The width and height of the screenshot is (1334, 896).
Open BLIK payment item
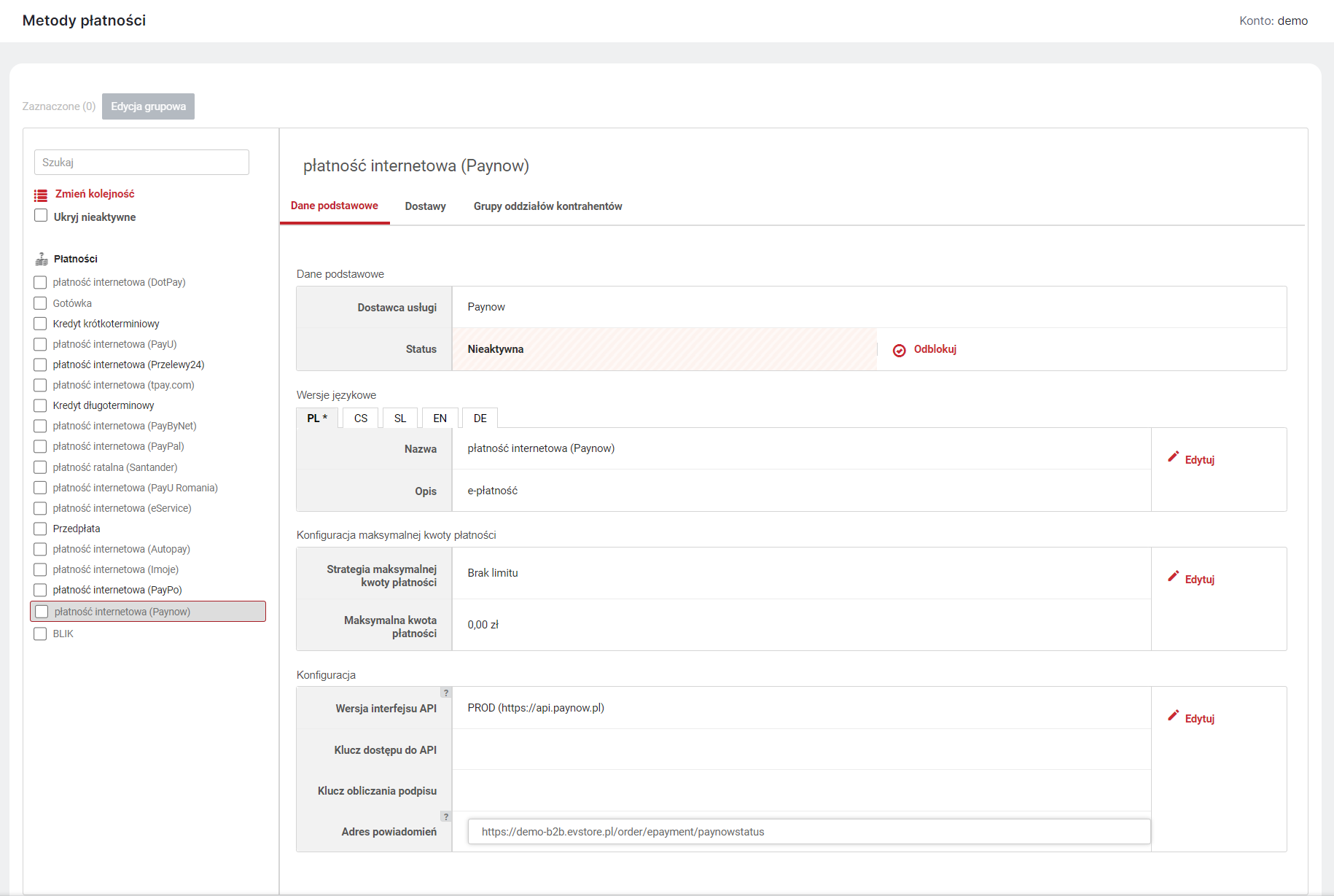pos(63,634)
